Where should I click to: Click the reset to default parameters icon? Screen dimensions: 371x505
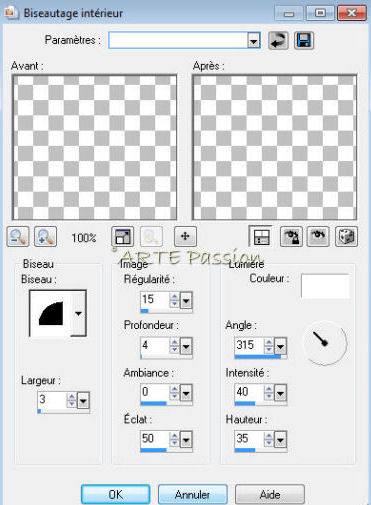(x=278, y=41)
